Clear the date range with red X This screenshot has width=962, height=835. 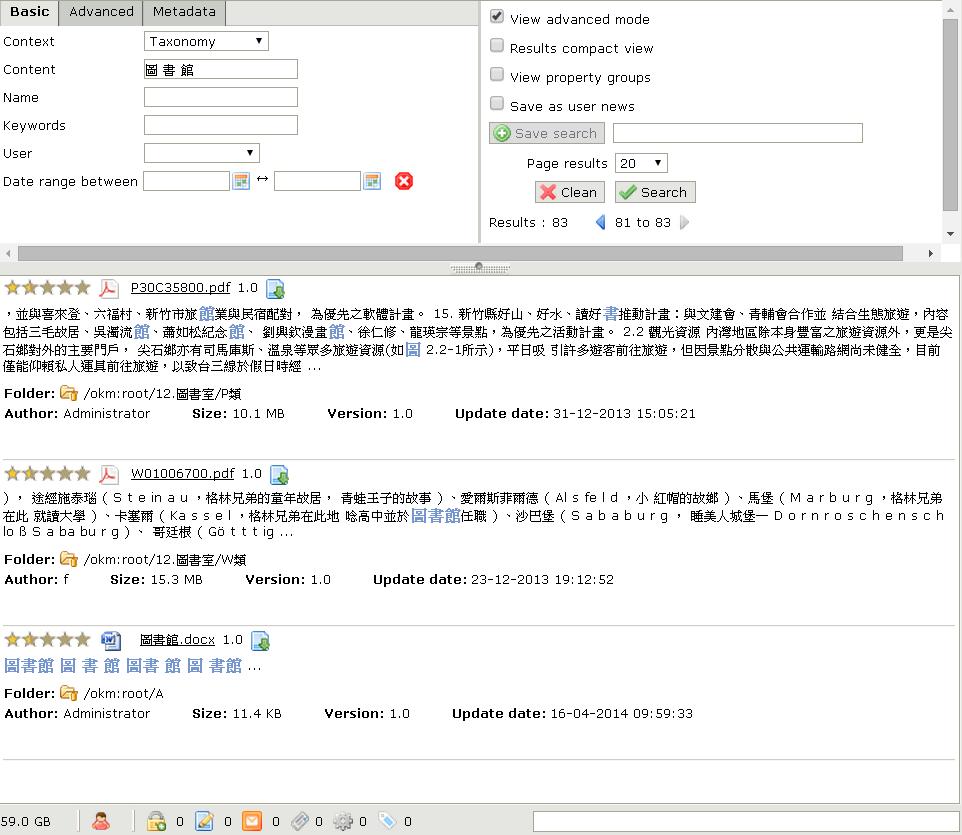(x=404, y=181)
